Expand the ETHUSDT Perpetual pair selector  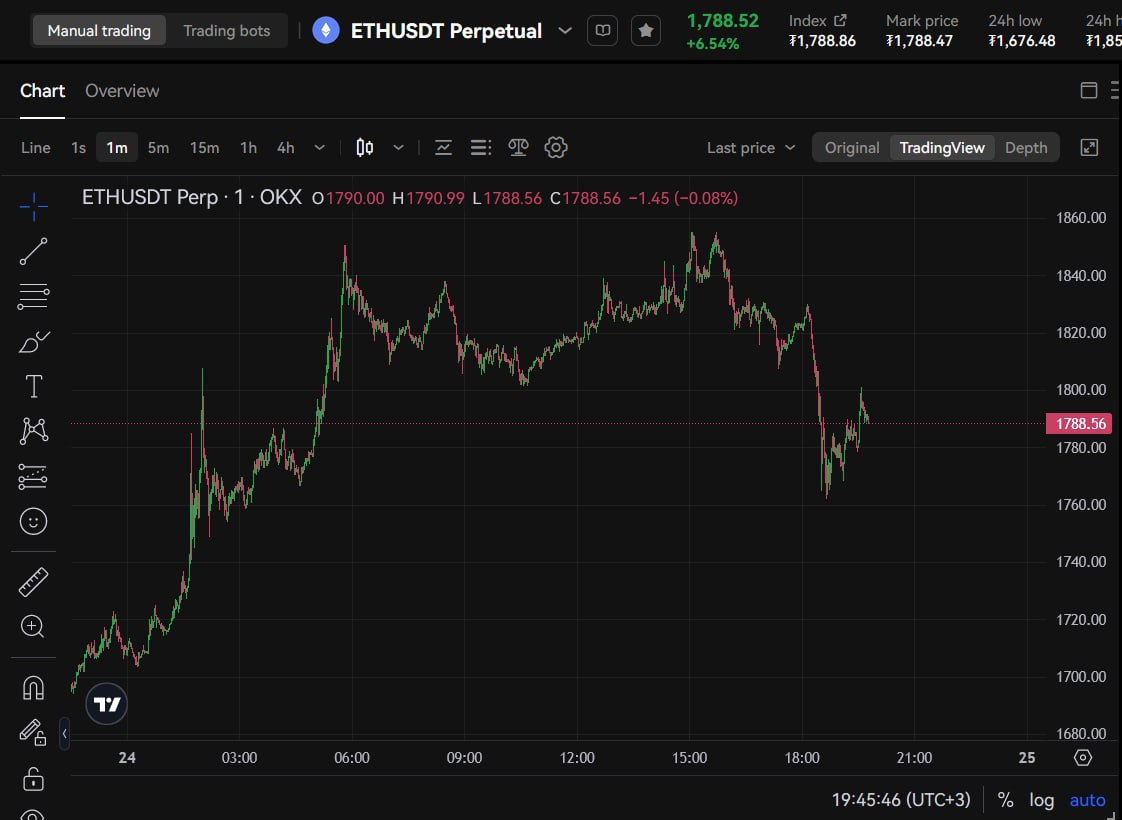tap(565, 31)
